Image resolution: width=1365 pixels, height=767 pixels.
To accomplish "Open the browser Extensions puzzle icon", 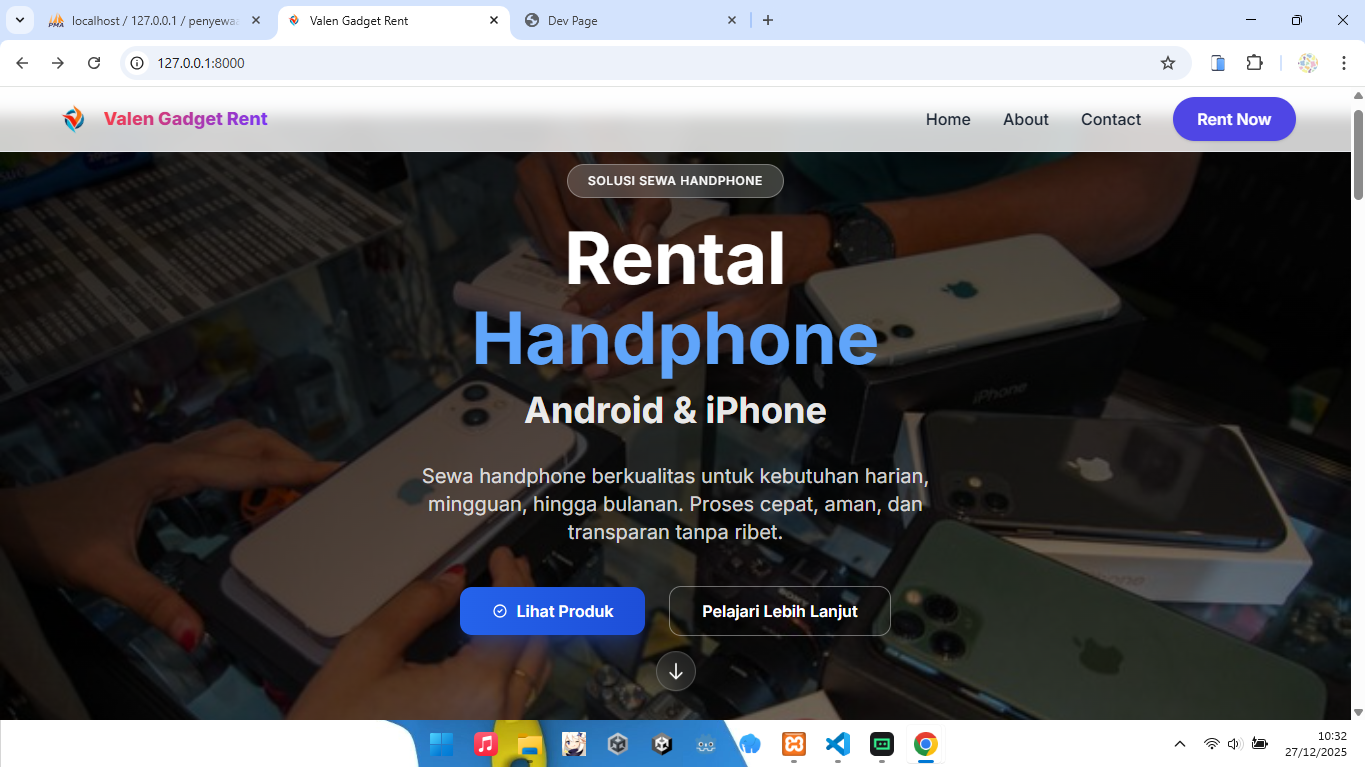I will 1254,62.
